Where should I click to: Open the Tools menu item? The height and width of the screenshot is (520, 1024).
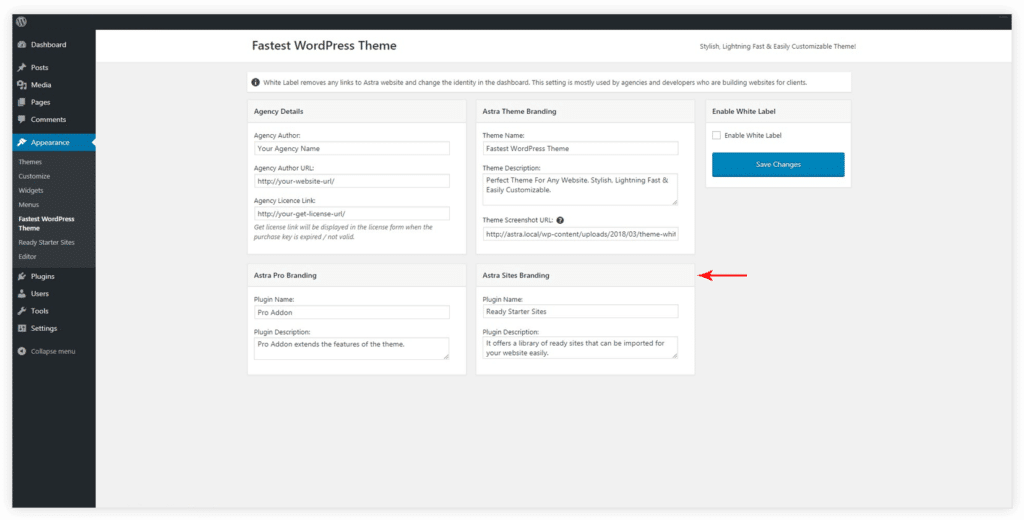[x=39, y=311]
